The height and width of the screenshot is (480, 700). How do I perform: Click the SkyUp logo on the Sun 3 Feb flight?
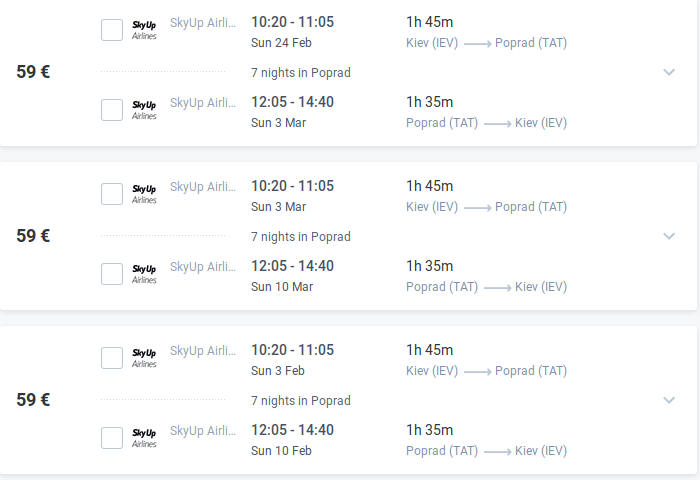144,358
